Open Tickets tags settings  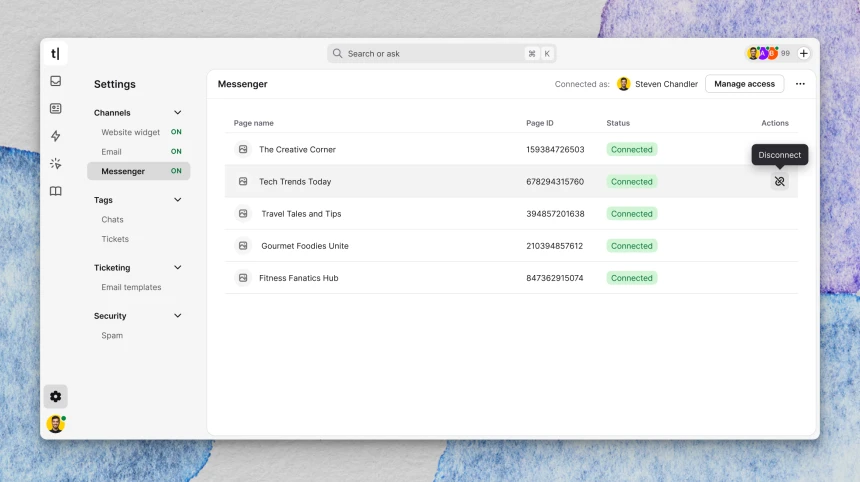coord(115,239)
